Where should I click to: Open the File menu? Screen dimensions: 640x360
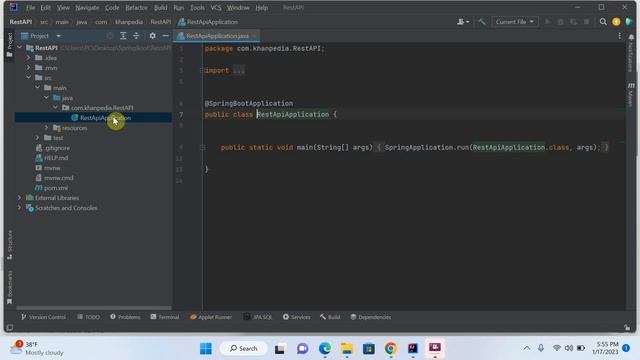(x=30, y=8)
